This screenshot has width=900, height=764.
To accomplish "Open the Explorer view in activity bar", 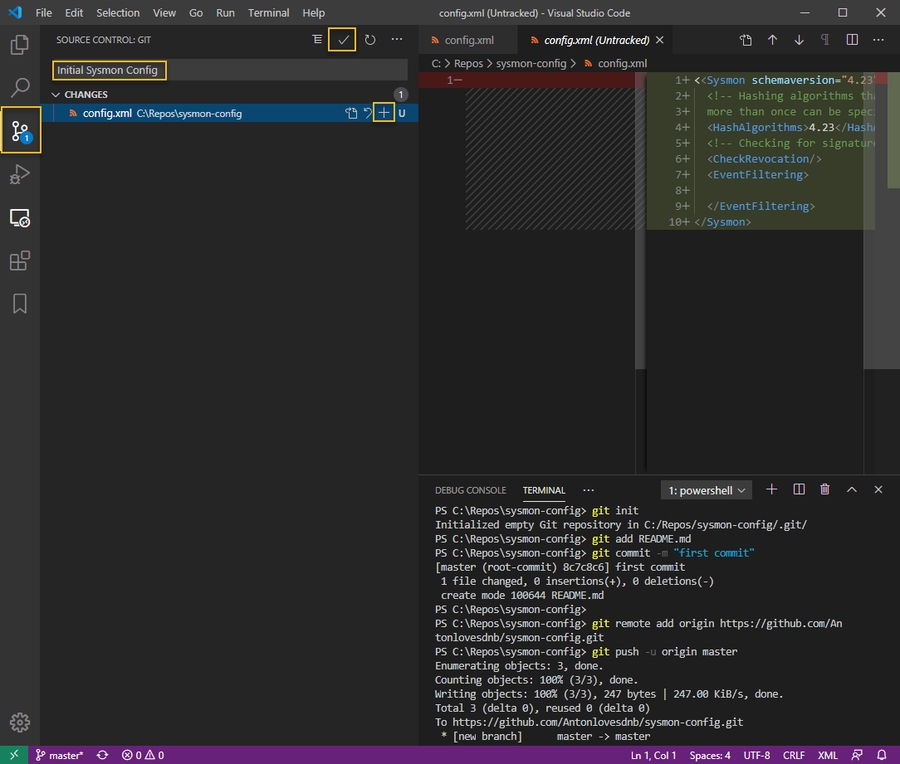I will pyautogui.click(x=20, y=45).
